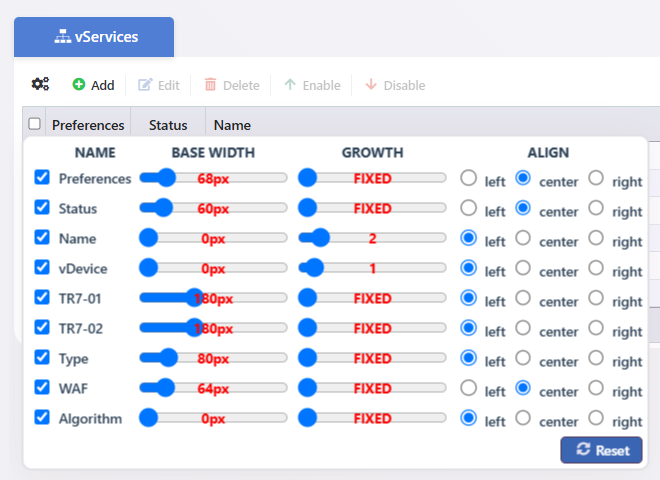Click the Edit pencil icon
Viewport: 660px width, 480px height.
pos(145,85)
